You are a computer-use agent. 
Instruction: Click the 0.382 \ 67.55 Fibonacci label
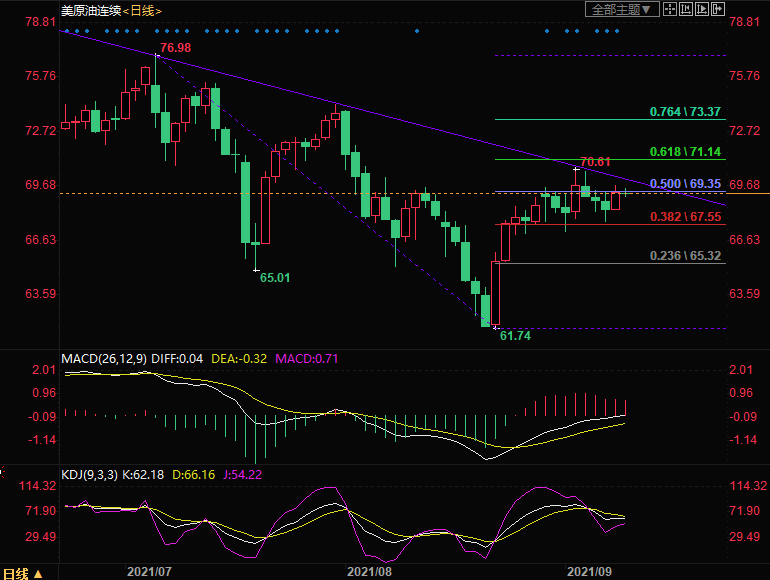coord(685,216)
